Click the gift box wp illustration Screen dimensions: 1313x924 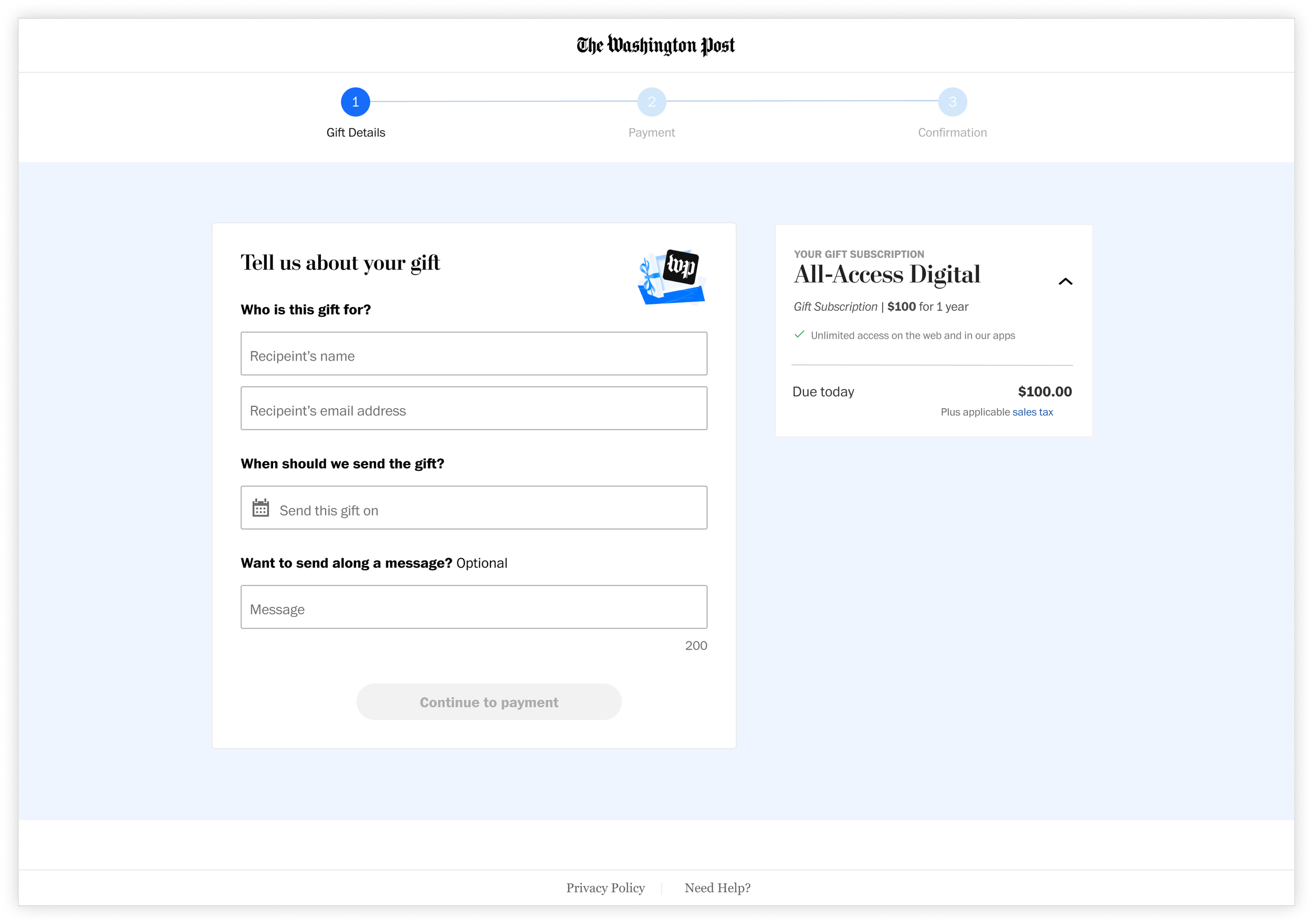tap(672, 277)
